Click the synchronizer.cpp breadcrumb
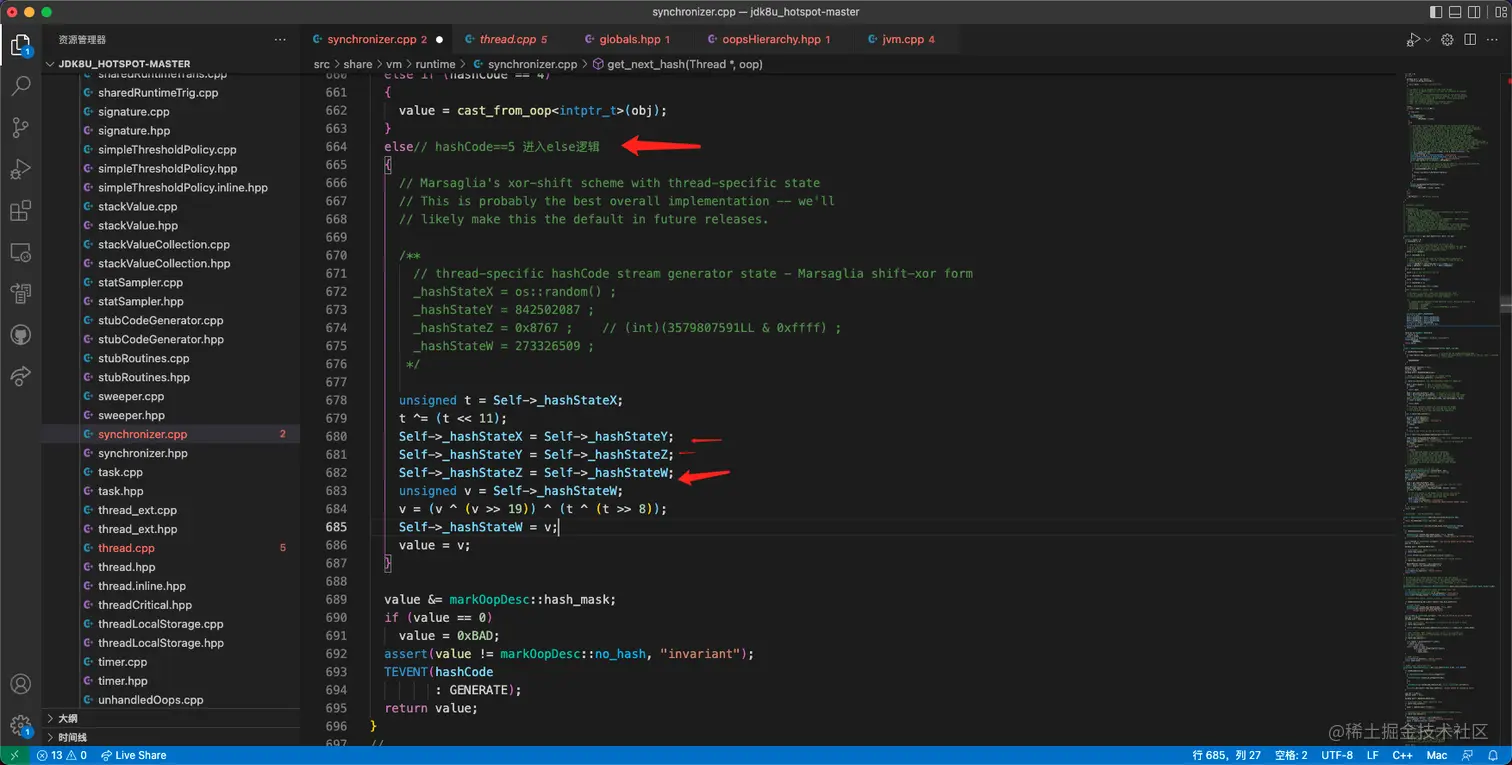This screenshot has height=765, width=1512. pos(524,64)
